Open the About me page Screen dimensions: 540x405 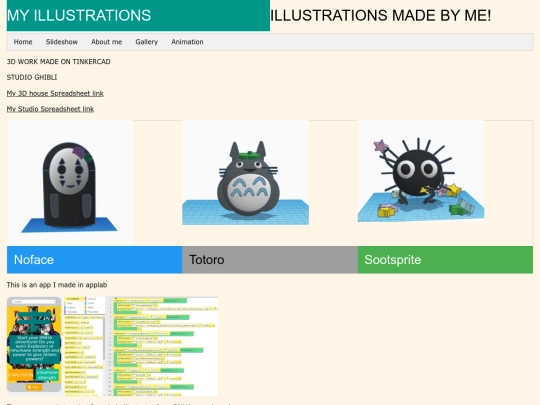[106, 42]
